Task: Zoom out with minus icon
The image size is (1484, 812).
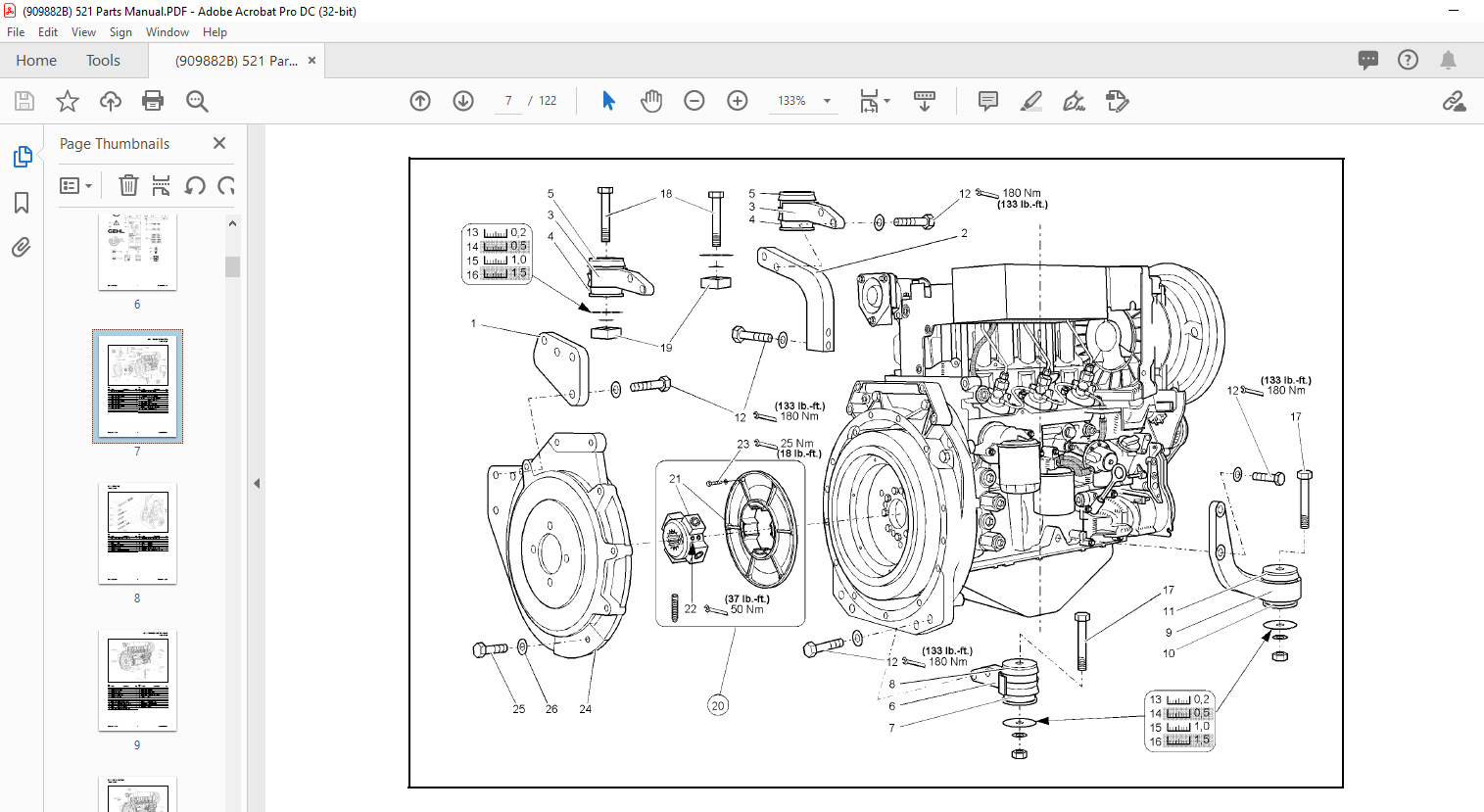Action: [694, 101]
